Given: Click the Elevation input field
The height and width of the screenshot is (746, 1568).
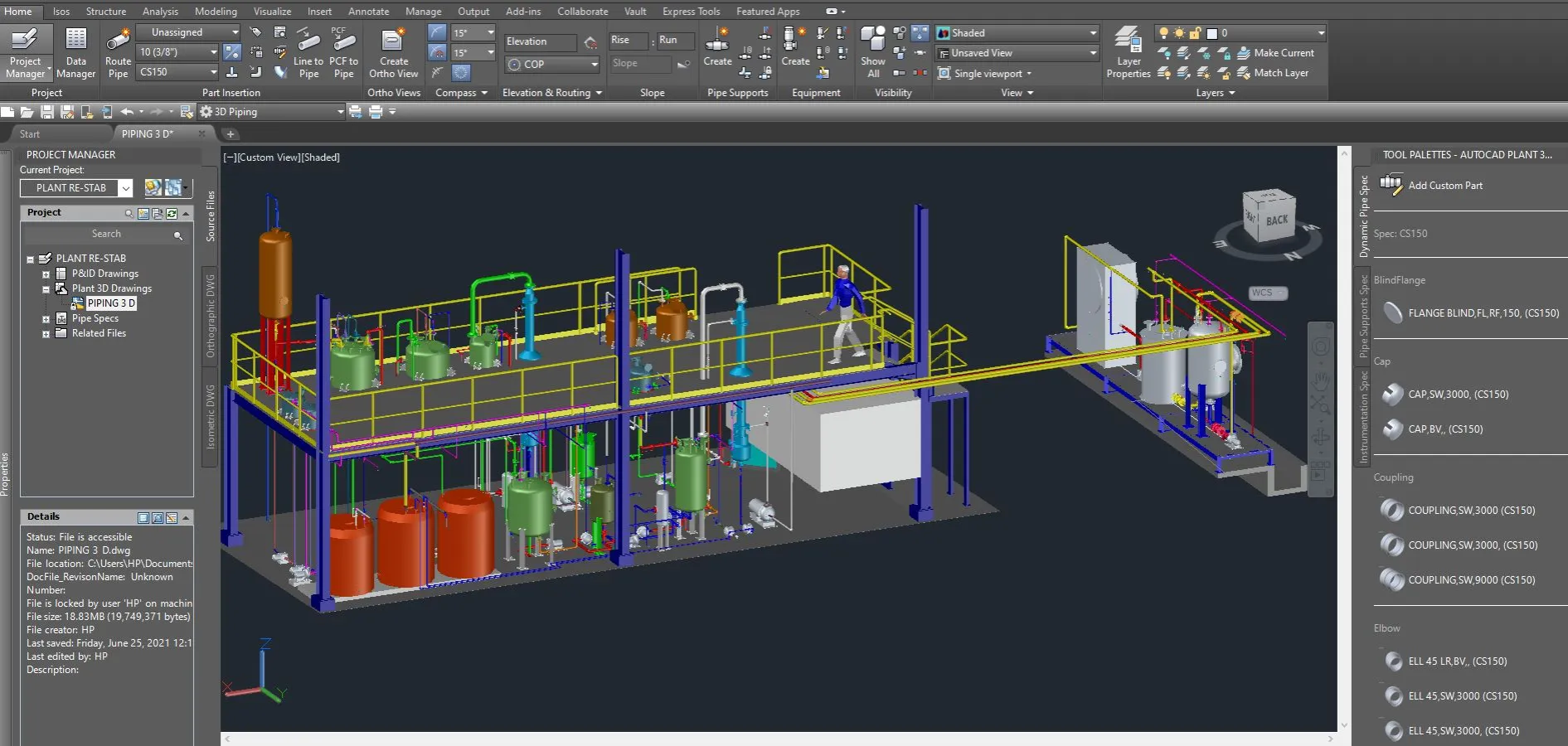Looking at the screenshot, I should [x=541, y=41].
